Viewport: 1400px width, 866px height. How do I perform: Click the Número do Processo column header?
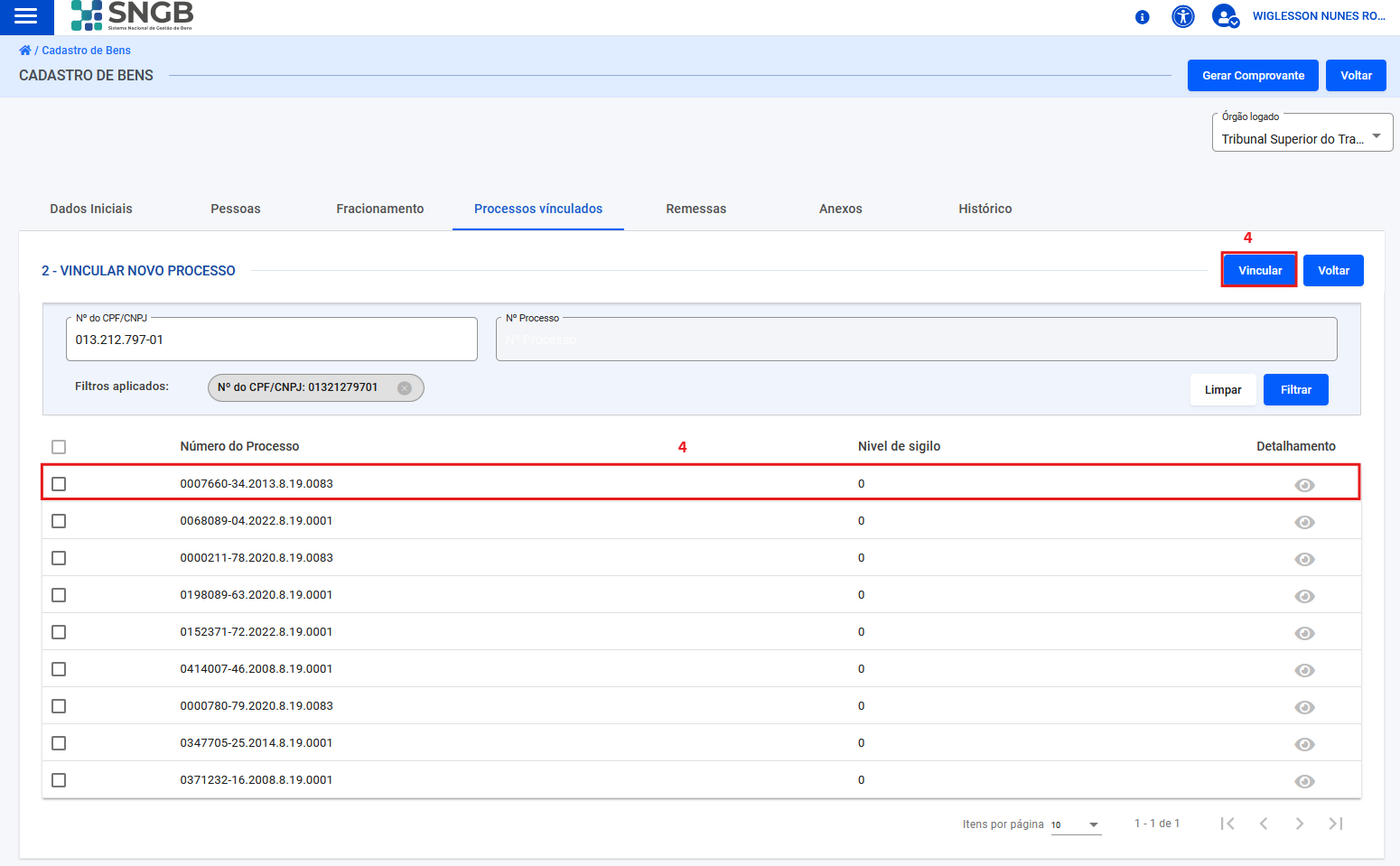point(239,446)
